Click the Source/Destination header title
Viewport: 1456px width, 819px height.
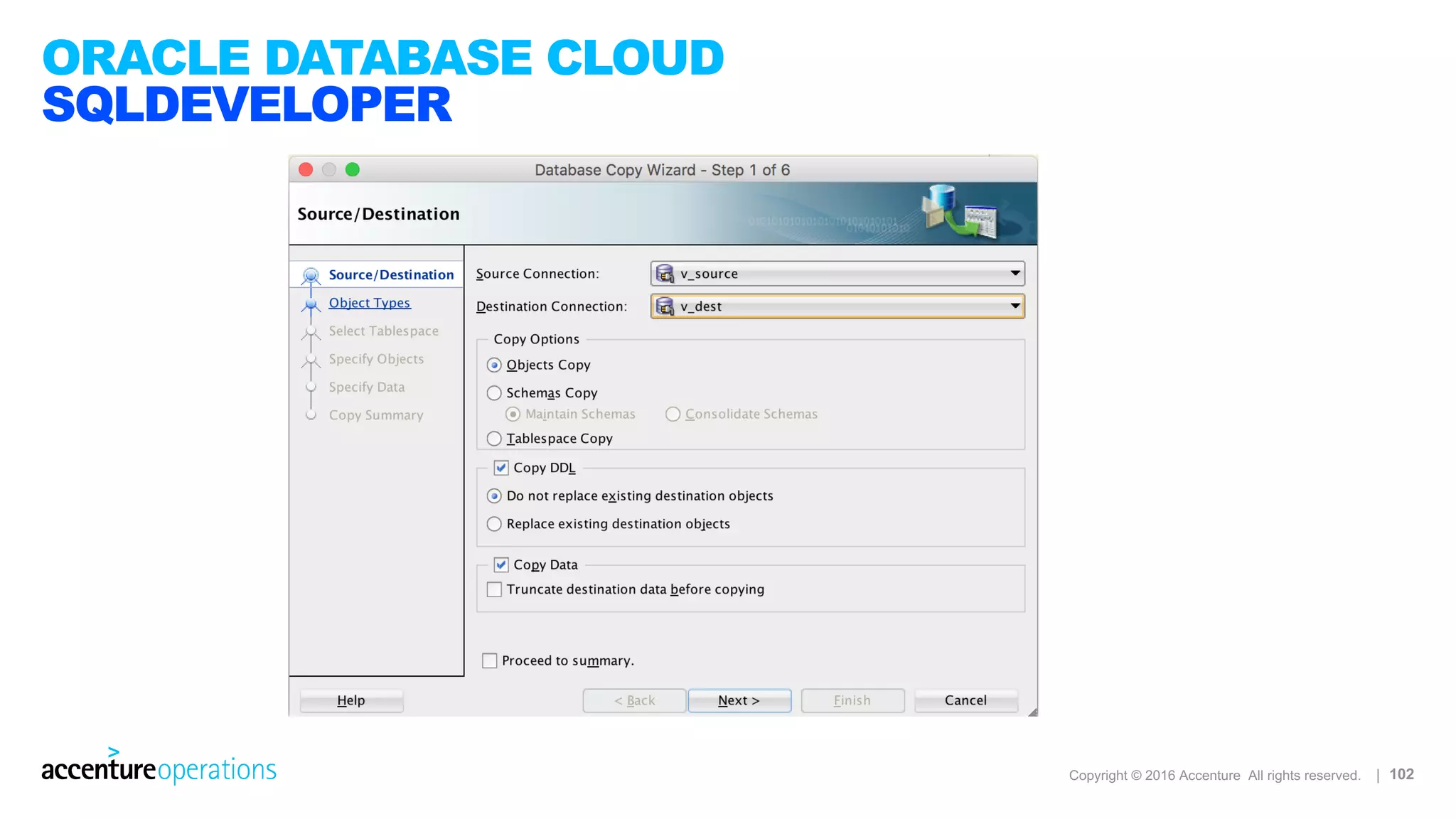[x=378, y=214]
